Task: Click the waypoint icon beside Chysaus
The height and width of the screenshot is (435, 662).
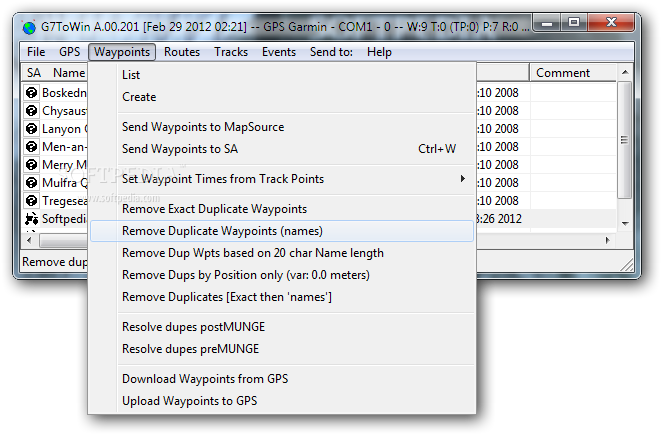Action: [31, 111]
